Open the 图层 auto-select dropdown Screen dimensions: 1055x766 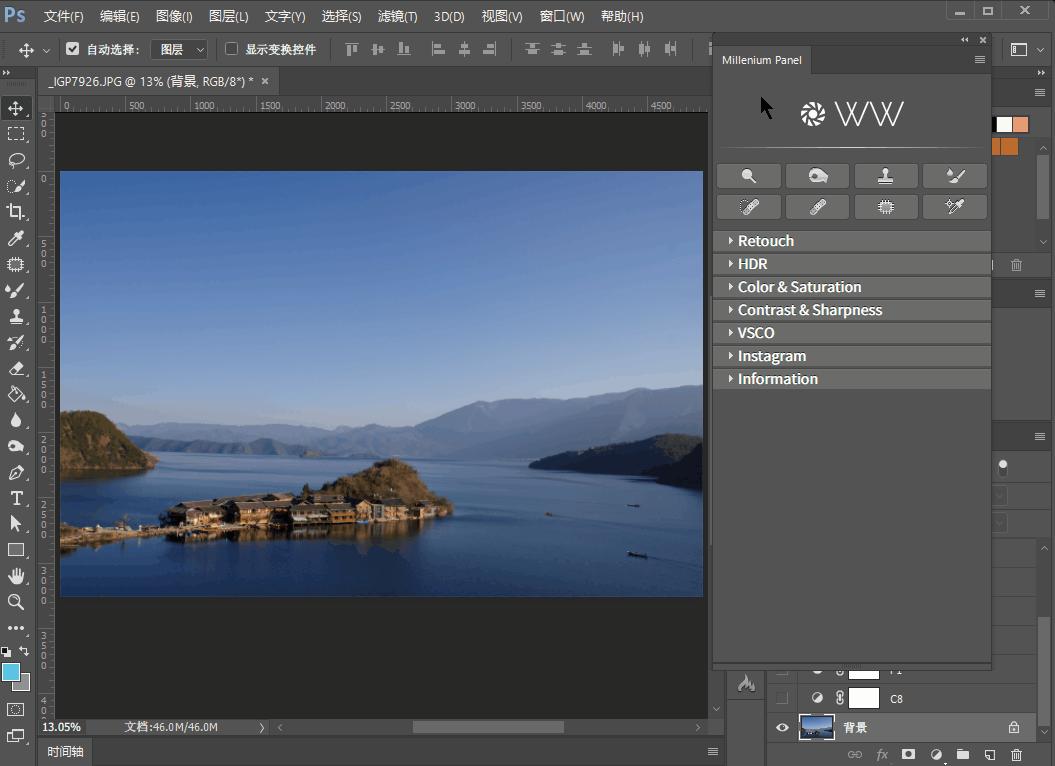[180, 48]
